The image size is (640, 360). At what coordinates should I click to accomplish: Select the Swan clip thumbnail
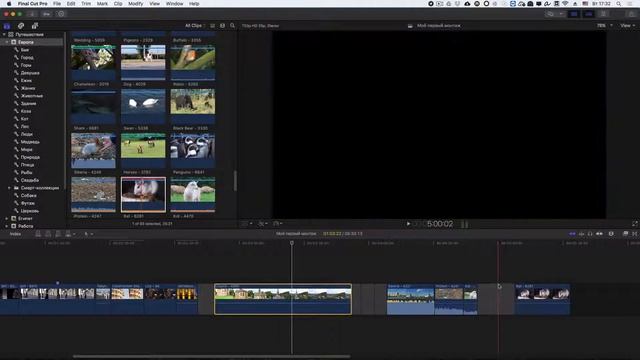coord(143,106)
